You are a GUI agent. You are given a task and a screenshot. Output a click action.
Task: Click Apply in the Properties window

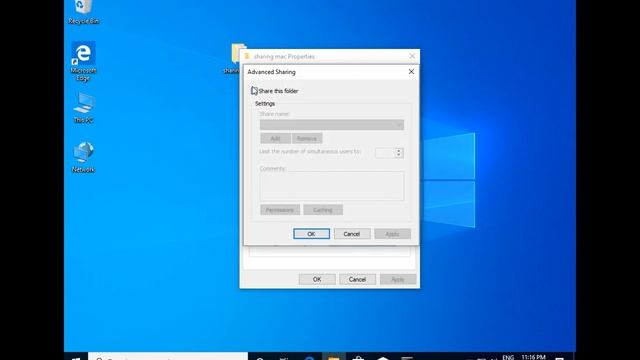pos(398,279)
